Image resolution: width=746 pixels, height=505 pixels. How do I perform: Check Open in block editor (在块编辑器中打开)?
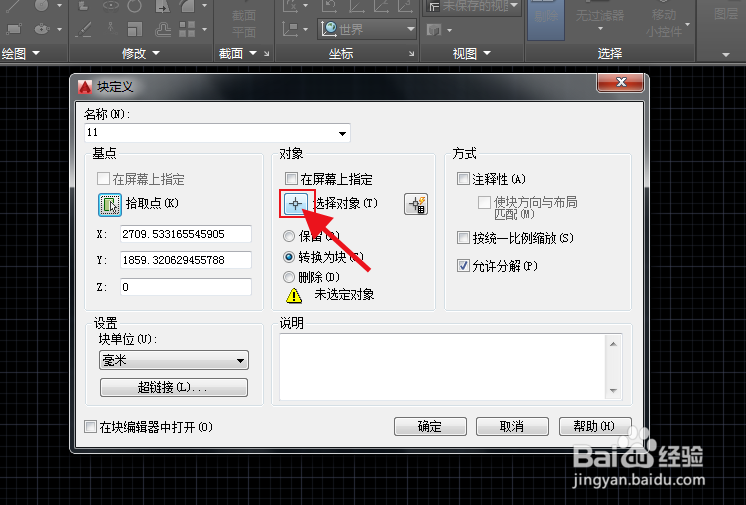click(x=90, y=426)
